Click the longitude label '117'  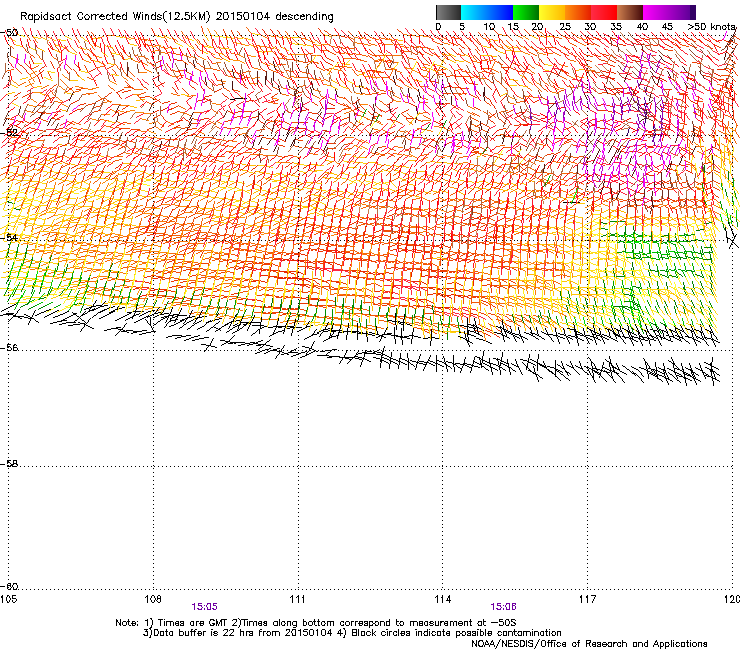(587, 599)
